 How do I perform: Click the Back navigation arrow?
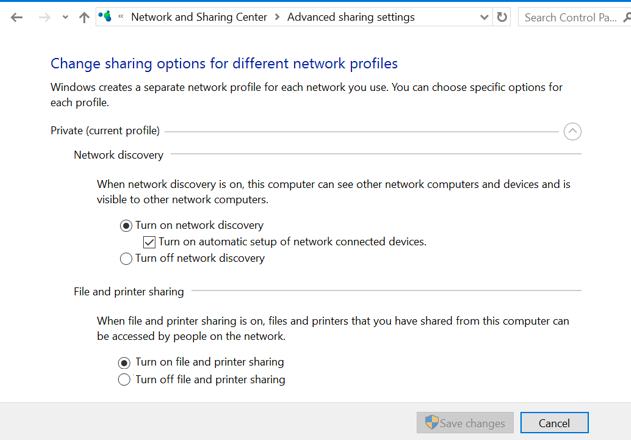17,17
